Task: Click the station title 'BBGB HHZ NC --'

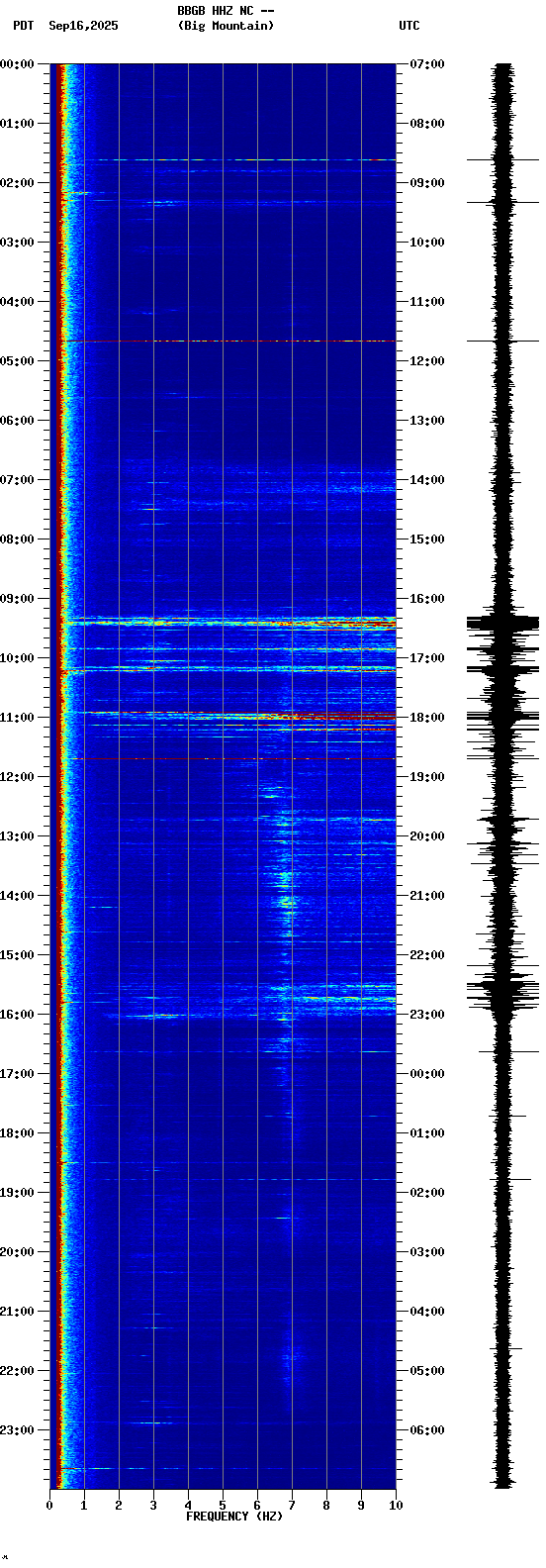Action: coord(226,11)
